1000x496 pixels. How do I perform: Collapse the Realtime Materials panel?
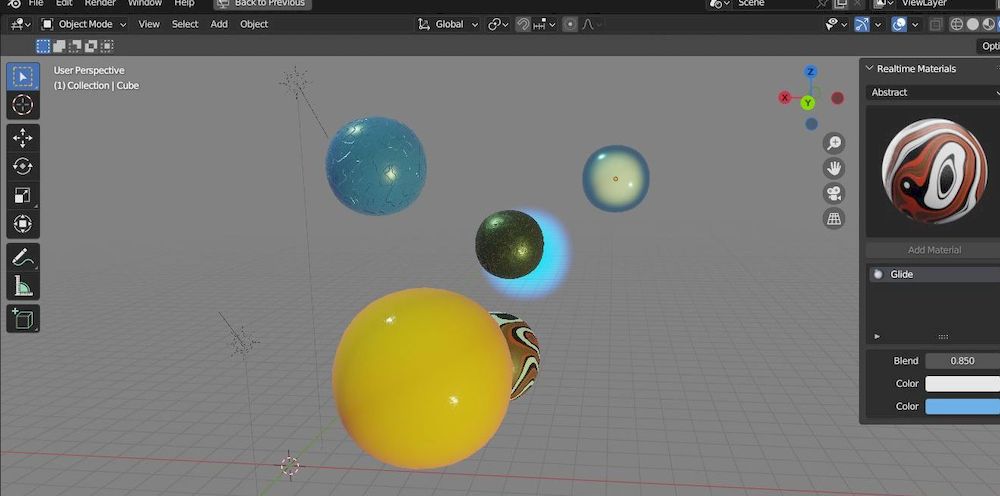coord(869,69)
